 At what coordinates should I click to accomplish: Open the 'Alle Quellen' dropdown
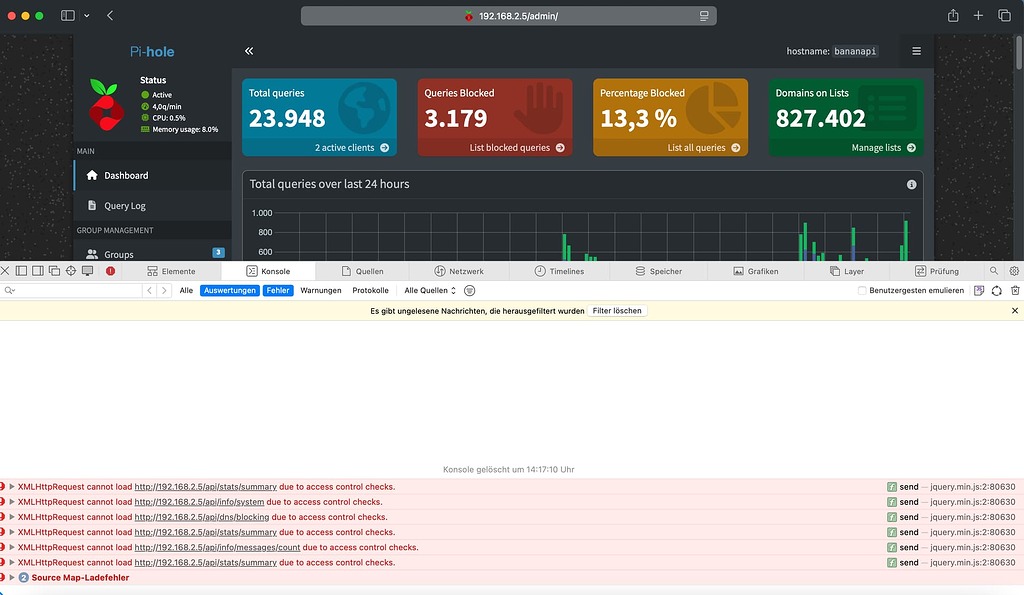click(430, 291)
